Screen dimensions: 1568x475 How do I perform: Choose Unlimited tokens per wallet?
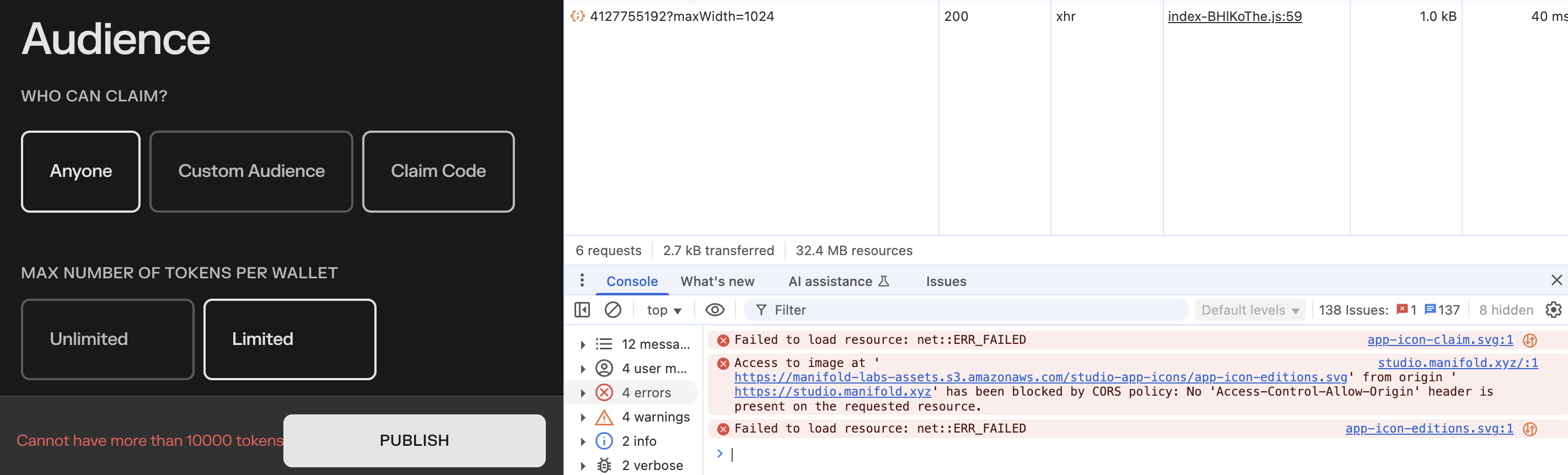107,339
